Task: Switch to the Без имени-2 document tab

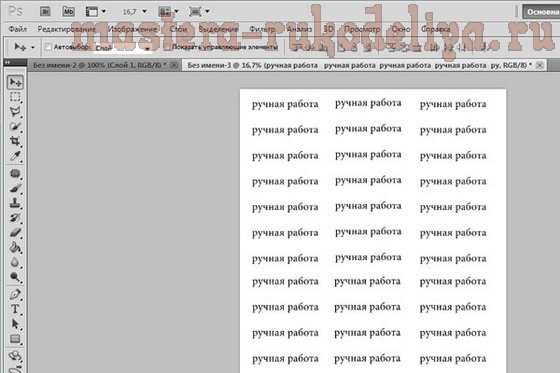Action: tap(100, 65)
